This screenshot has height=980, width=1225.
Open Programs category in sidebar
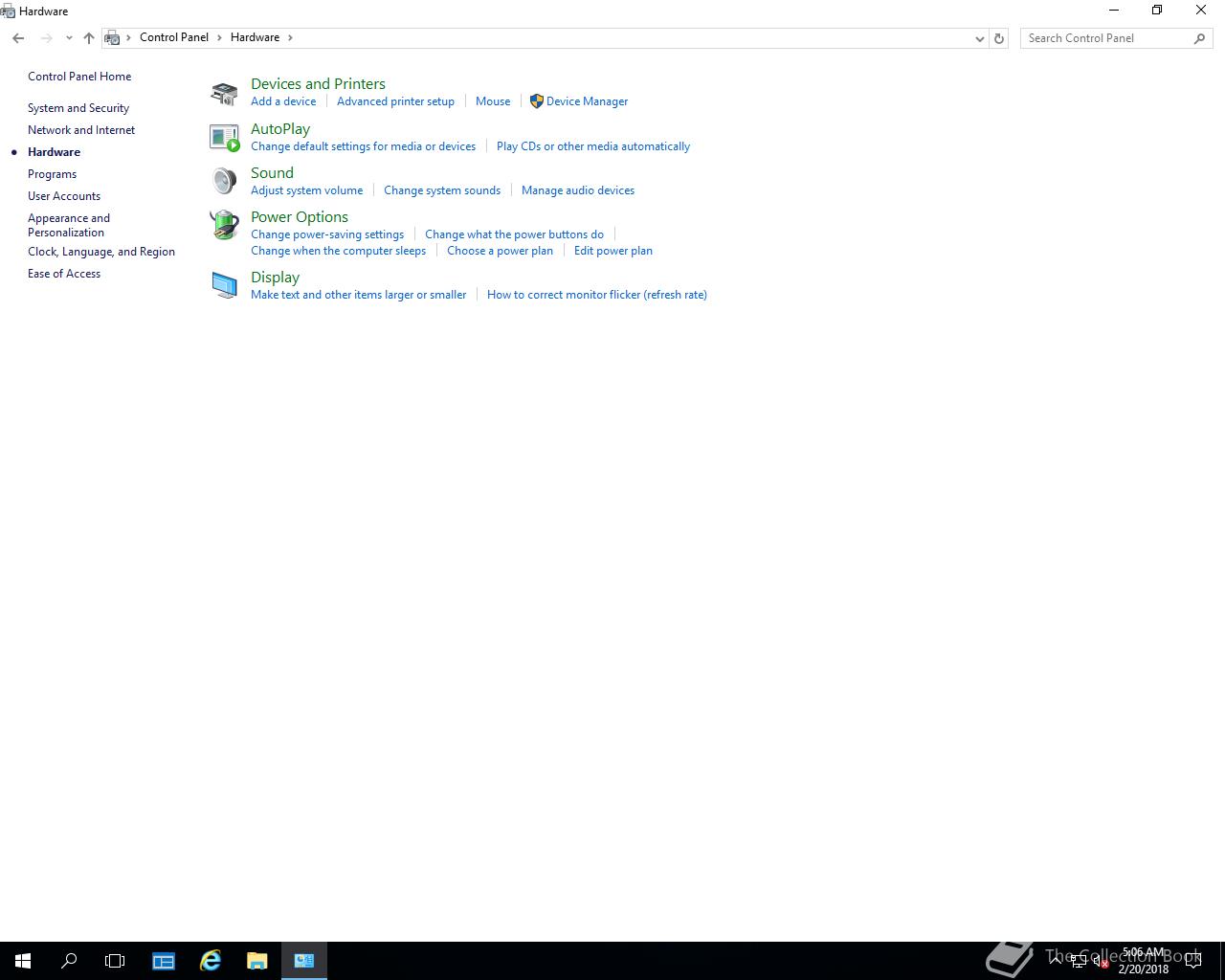point(52,174)
